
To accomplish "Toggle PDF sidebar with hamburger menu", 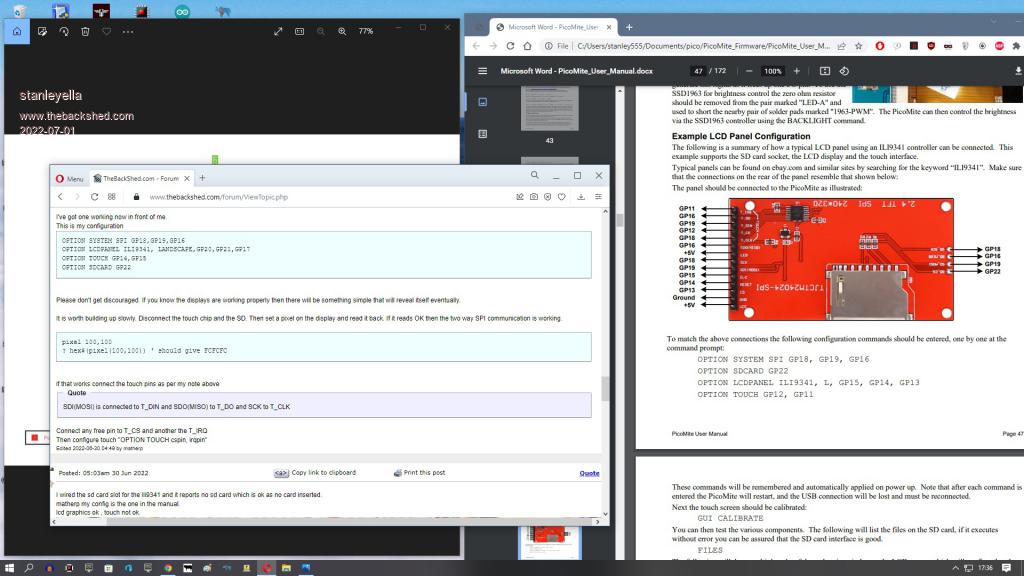I will [x=483, y=71].
